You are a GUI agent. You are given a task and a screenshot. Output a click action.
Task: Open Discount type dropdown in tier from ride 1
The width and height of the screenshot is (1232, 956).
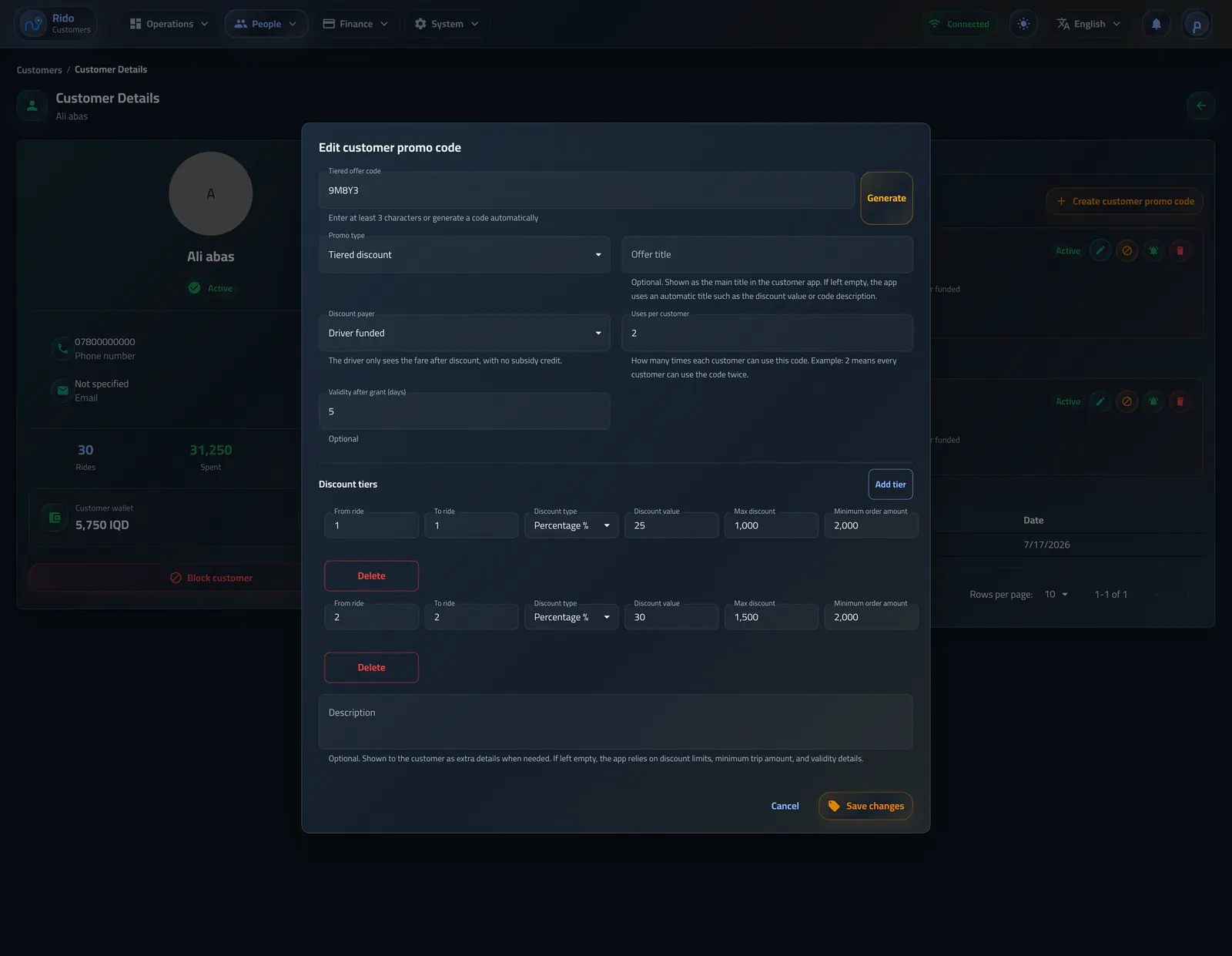coord(571,525)
